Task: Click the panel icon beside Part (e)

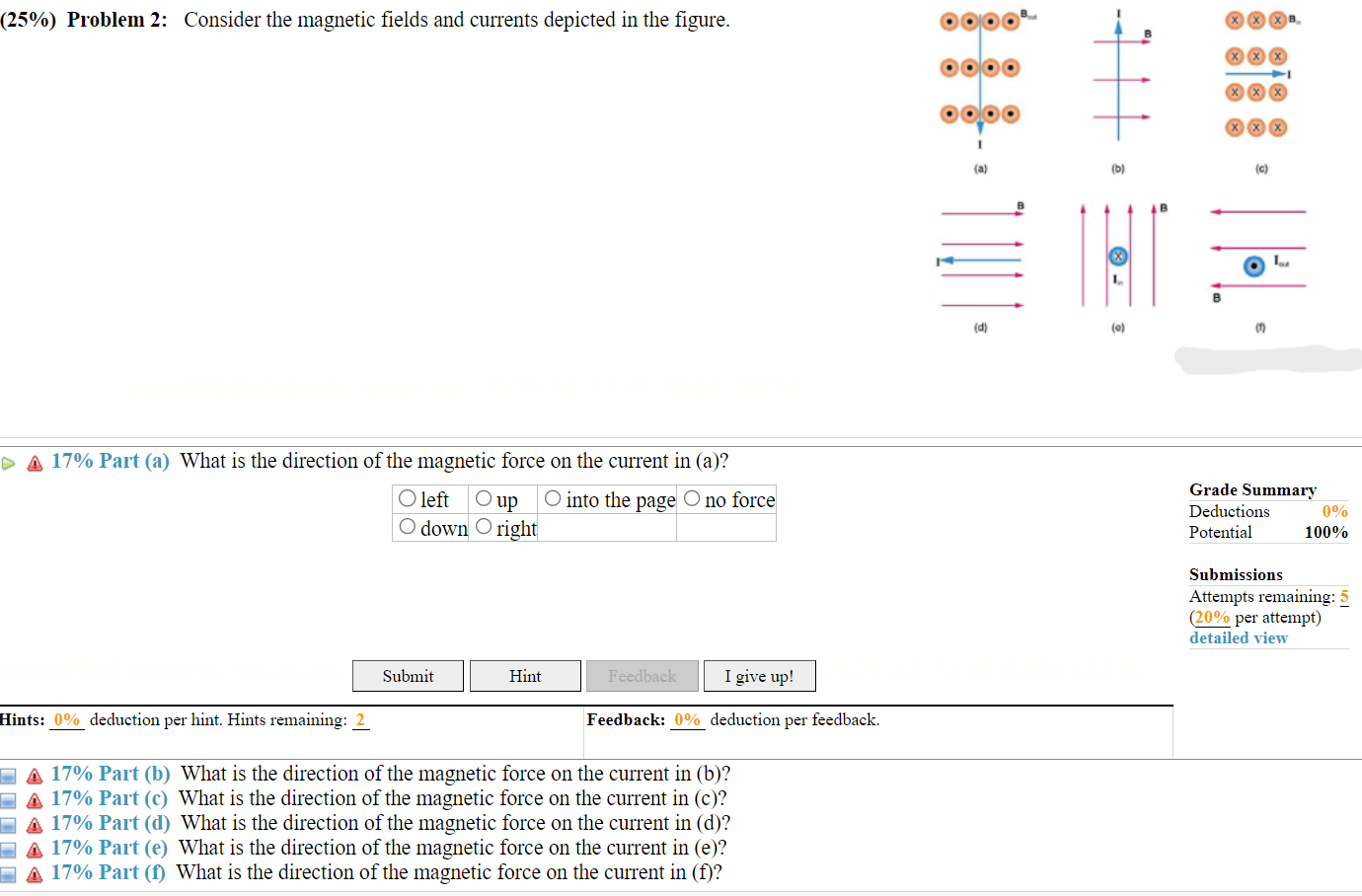Action: [x=9, y=849]
